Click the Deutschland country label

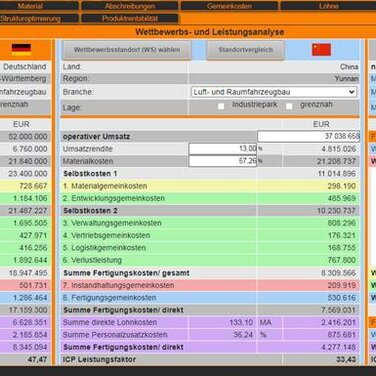tap(25, 67)
